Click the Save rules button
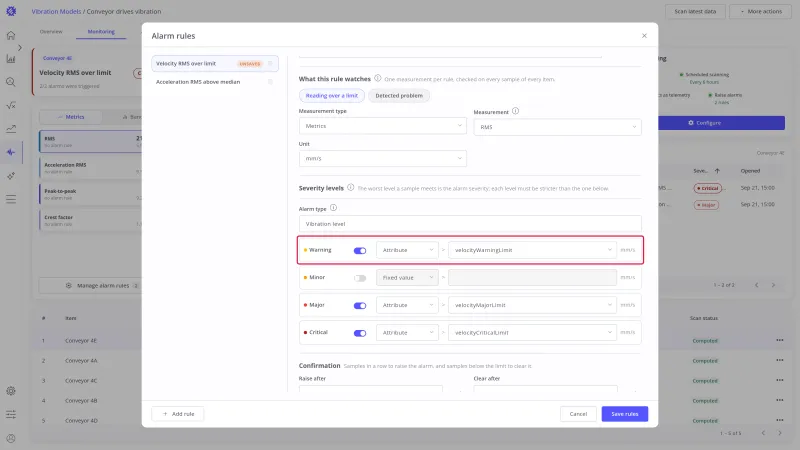Image resolution: width=800 pixels, height=450 pixels. (624, 414)
